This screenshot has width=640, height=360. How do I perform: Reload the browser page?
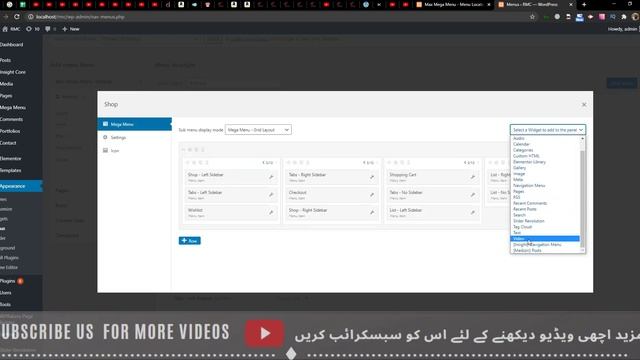click(x=17, y=17)
